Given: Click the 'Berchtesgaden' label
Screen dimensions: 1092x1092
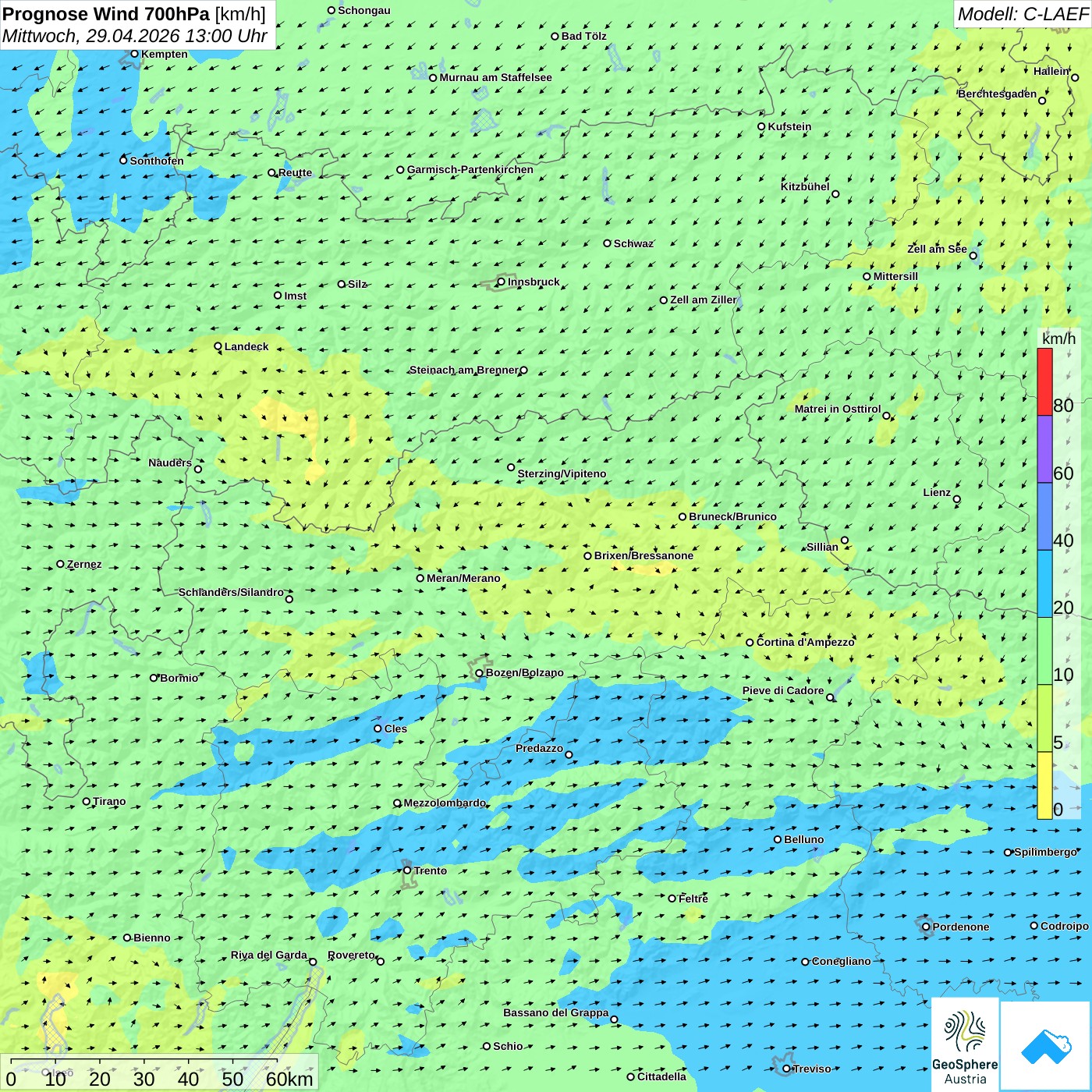Looking at the screenshot, I should point(997,94).
